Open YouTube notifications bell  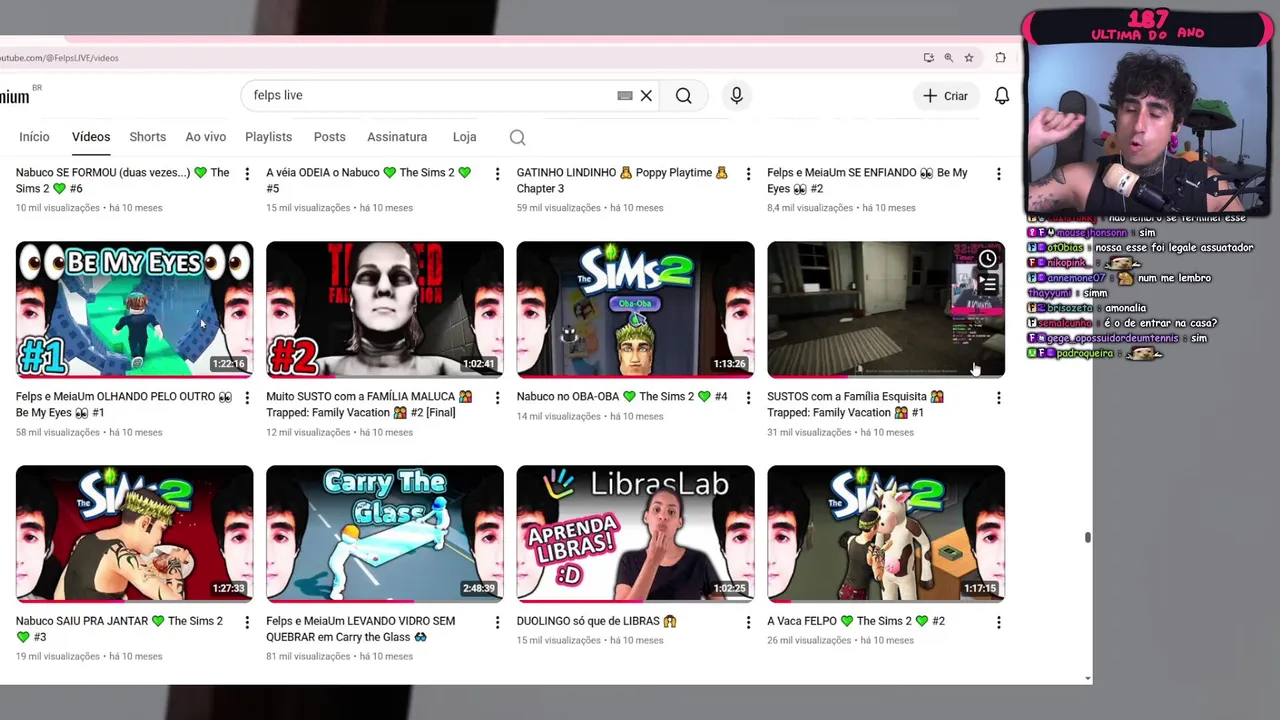pyautogui.click(x=1001, y=96)
